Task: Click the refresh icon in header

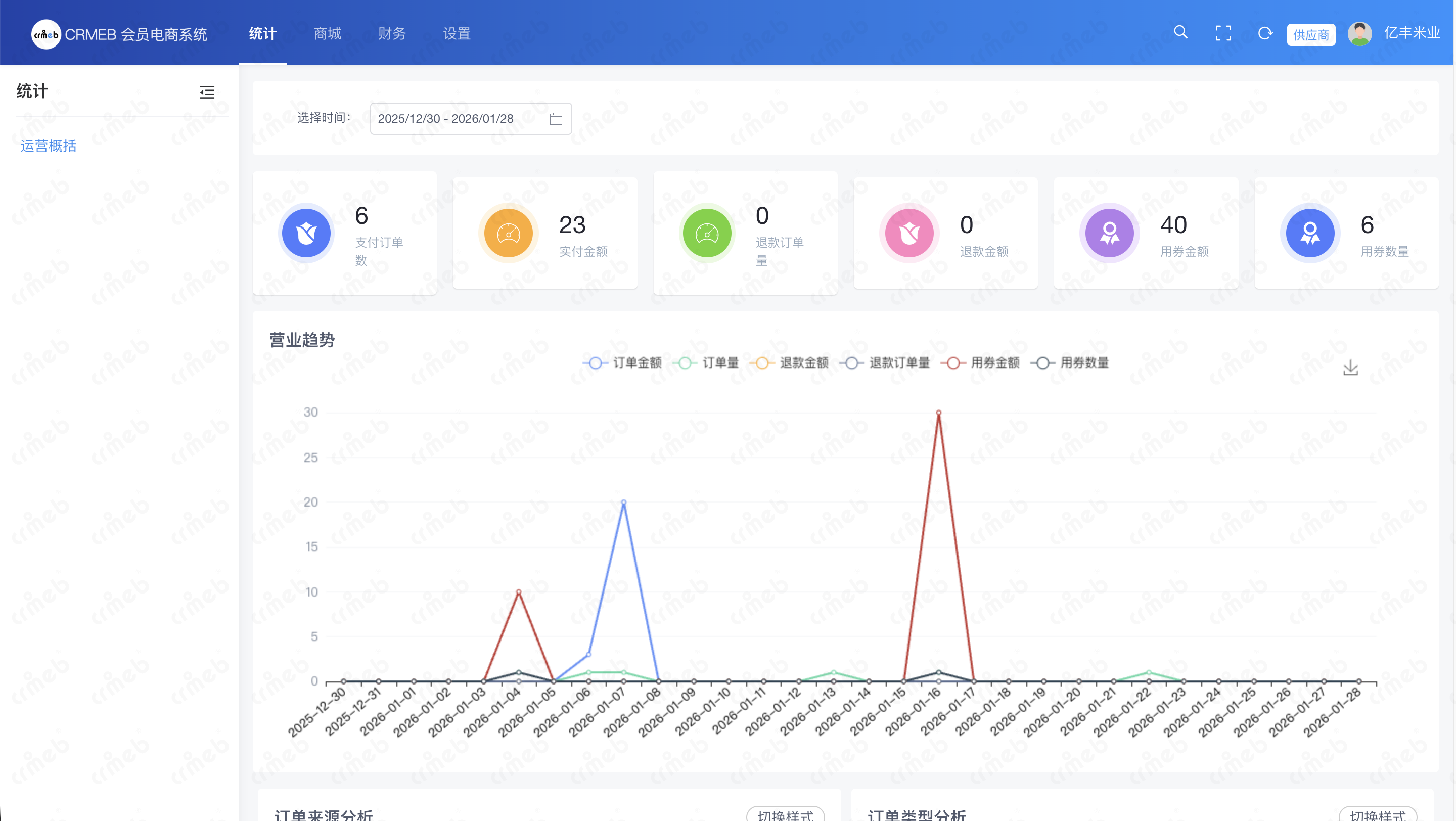Action: click(1265, 33)
